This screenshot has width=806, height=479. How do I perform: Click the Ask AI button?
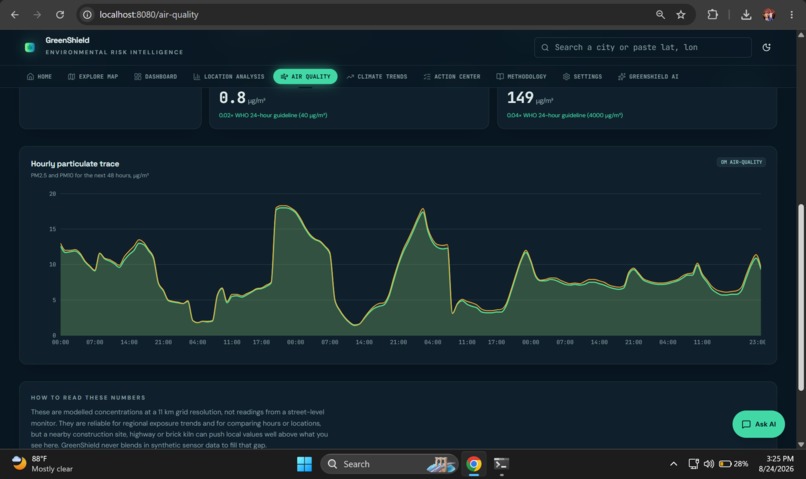click(758, 424)
